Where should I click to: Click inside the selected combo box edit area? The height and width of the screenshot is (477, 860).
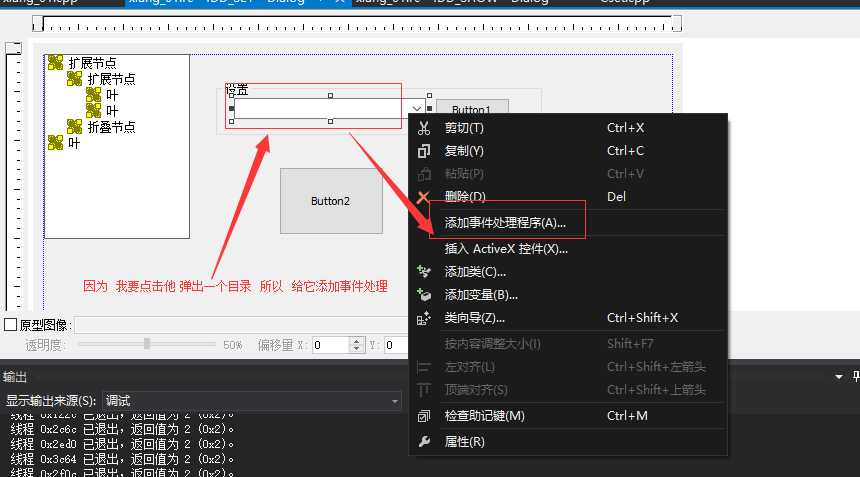click(322, 109)
